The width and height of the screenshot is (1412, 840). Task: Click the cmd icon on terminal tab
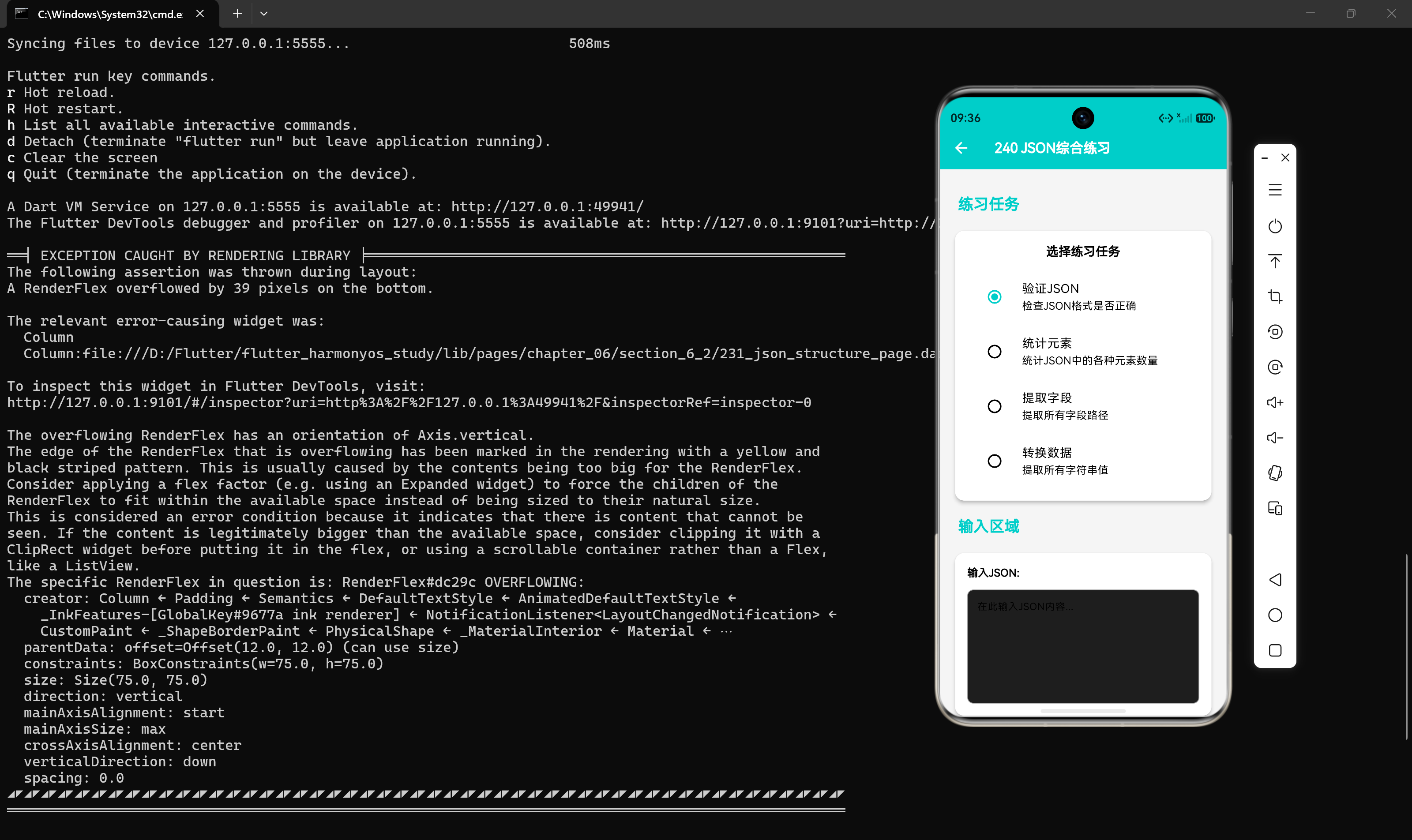(22, 14)
